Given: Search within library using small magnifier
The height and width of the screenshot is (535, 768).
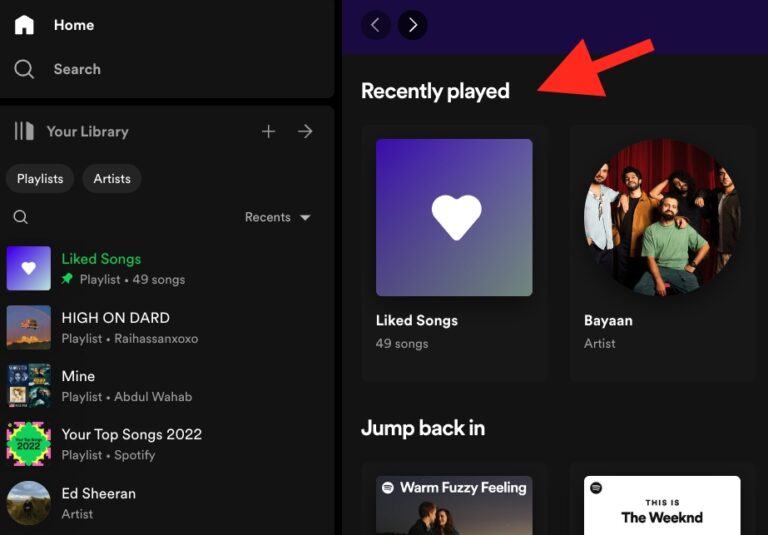Looking at the screenshot, I should point(21,217).
